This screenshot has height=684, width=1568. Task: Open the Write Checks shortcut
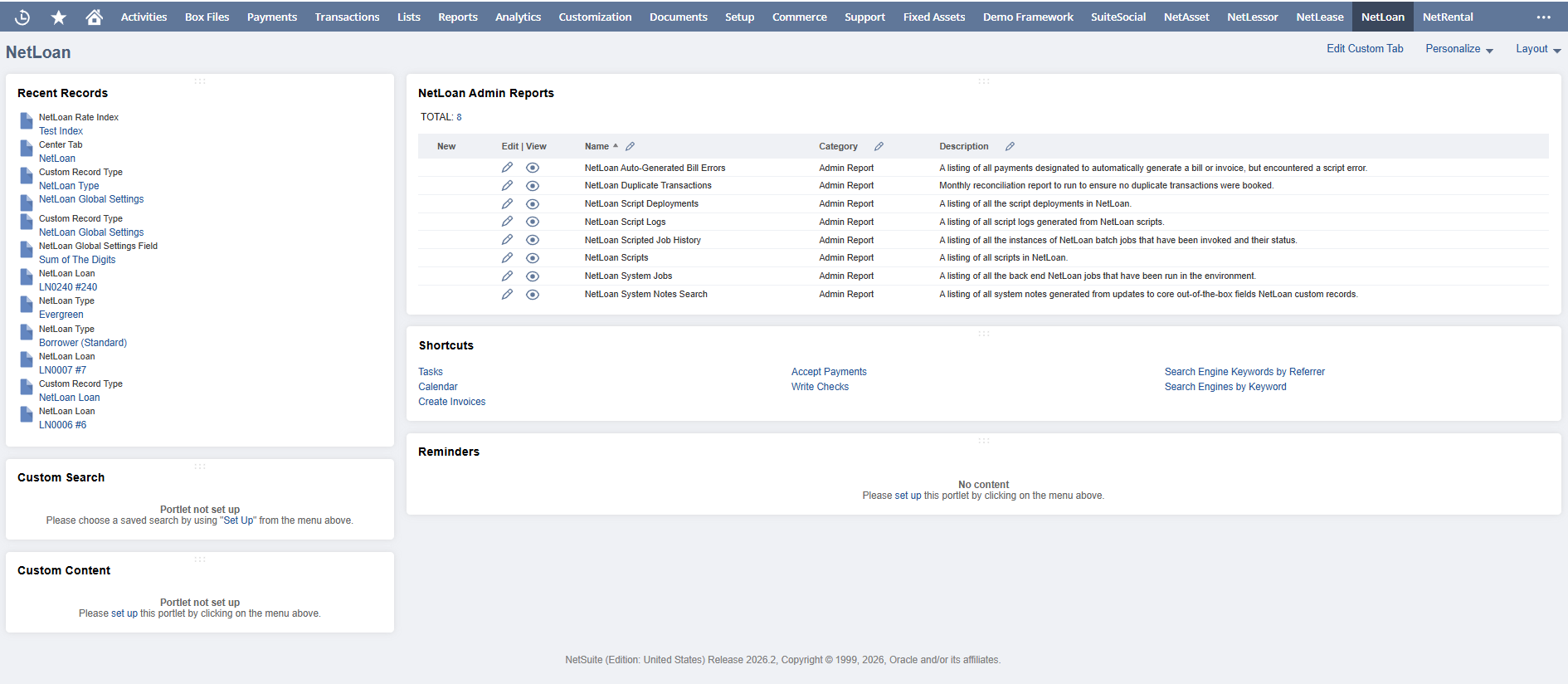tap(820, 387)
